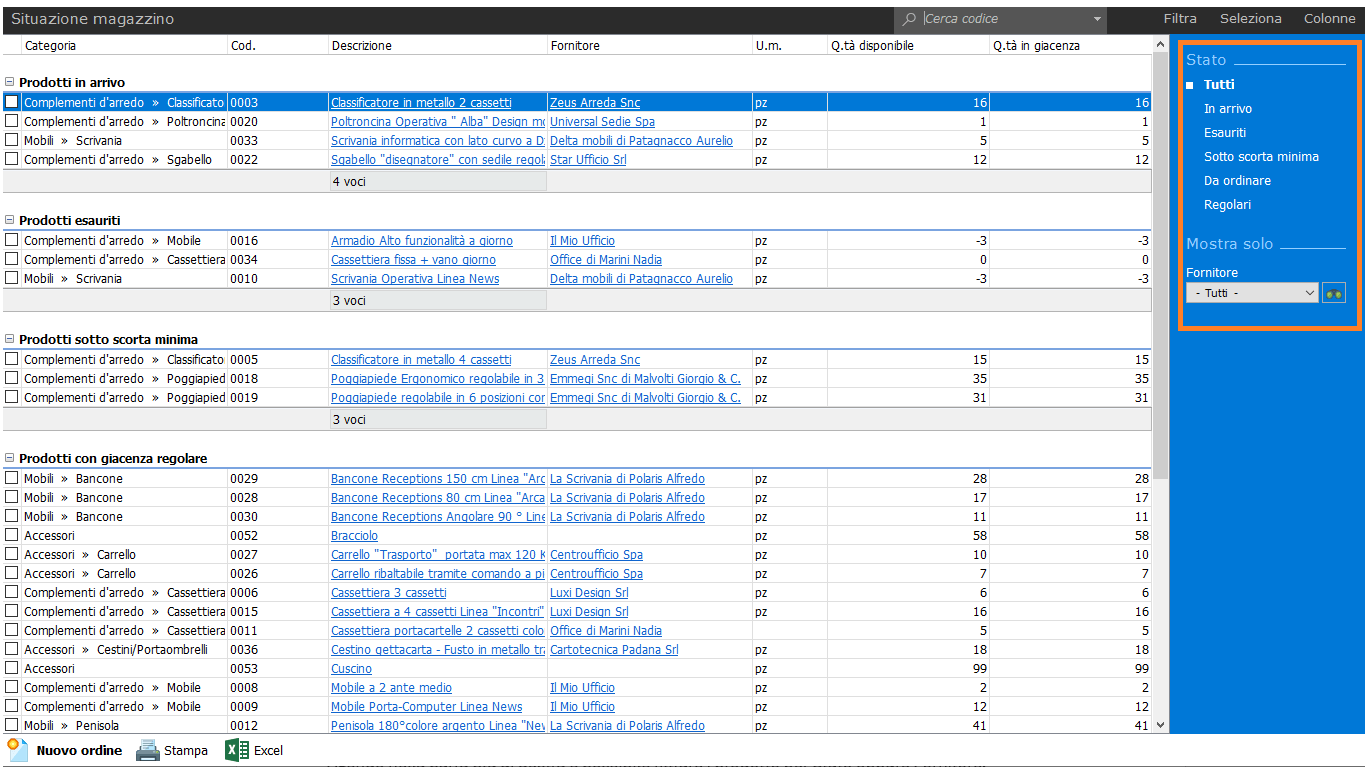The image size is (1371, 771).
Task: Collapse Prodotti con giacenza regolare group
Action: click(x=10, y=459)
